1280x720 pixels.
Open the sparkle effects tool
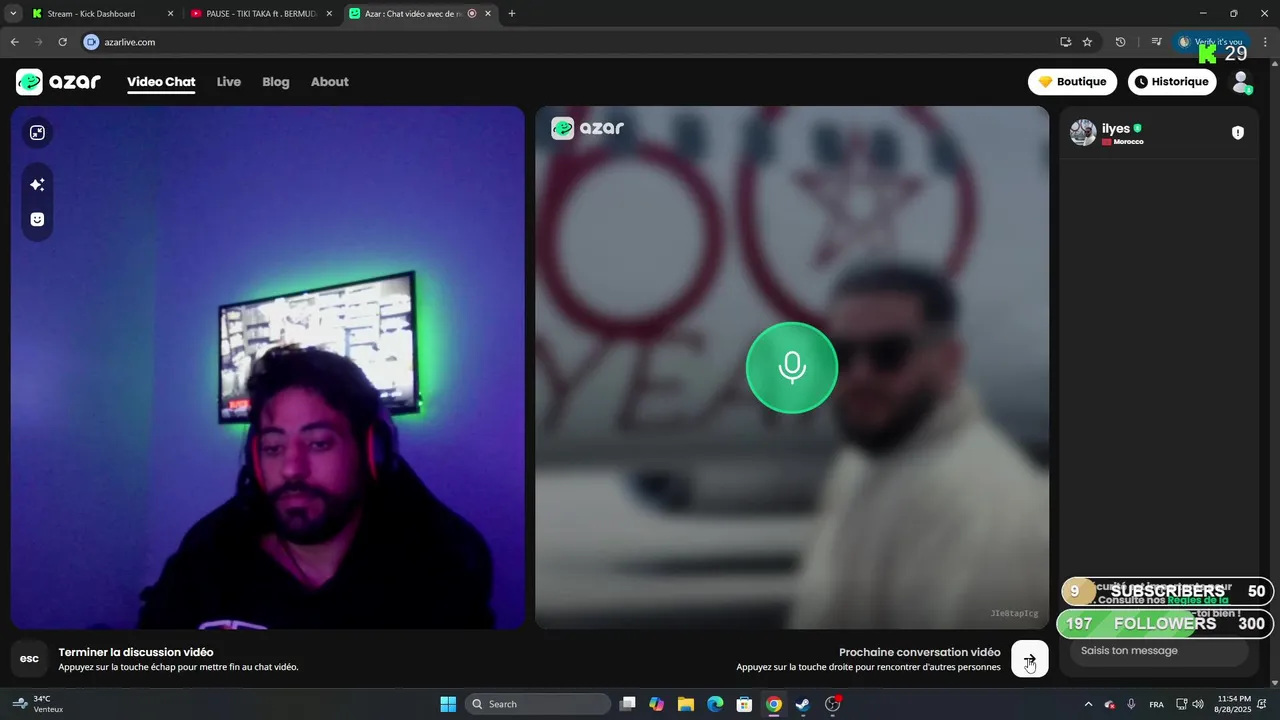(37, 185)
